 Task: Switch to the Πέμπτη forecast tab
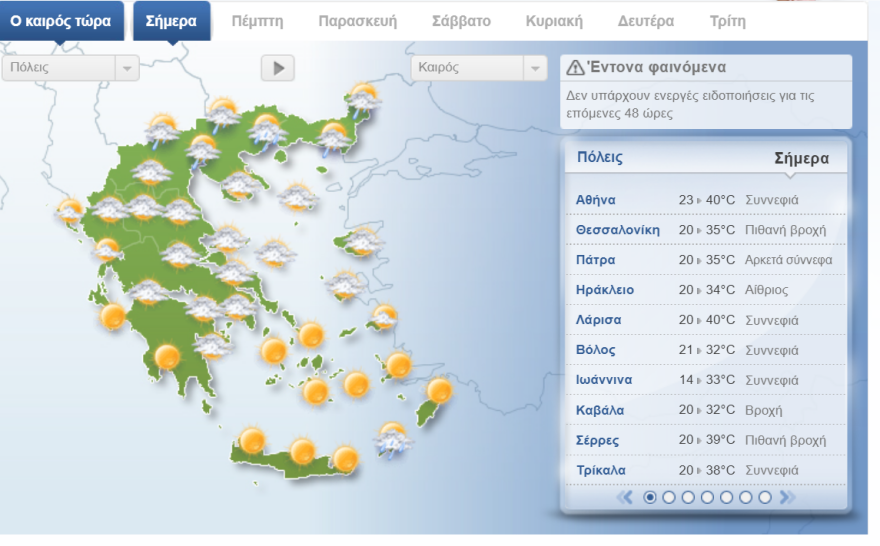coord(257,21)
